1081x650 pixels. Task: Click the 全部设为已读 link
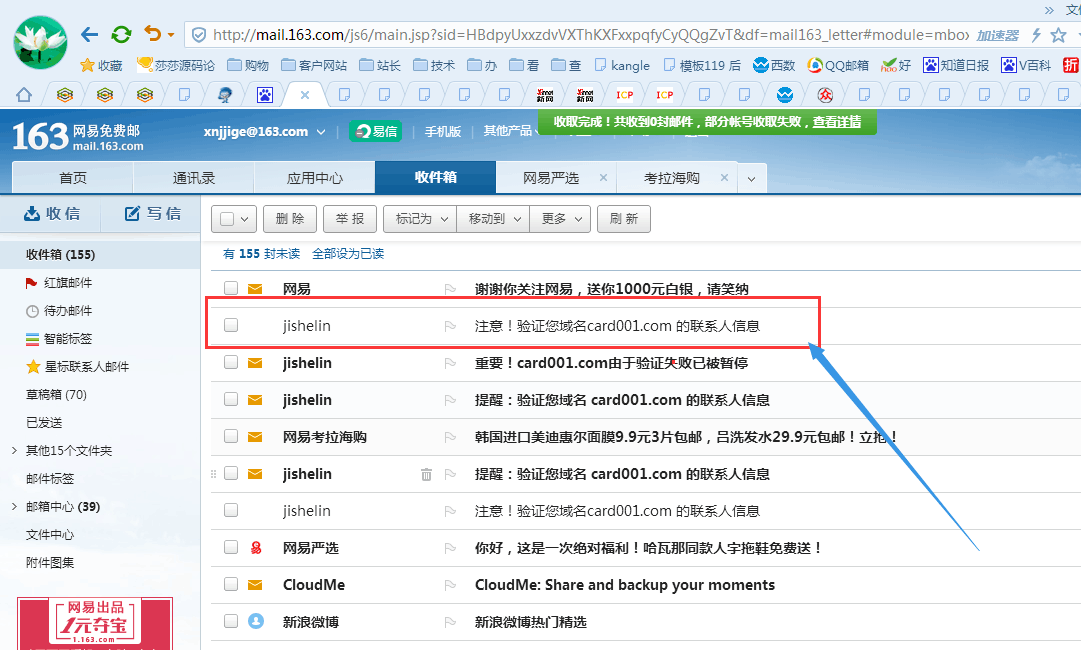(x=348, y=254)
